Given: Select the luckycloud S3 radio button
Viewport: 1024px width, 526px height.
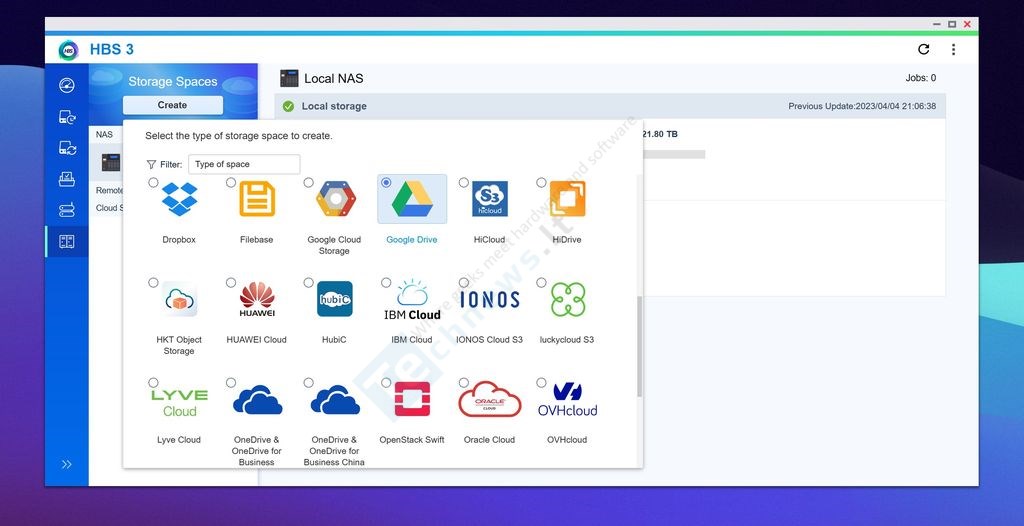Looking at the screenshot, I should click(x=541, y=282).
